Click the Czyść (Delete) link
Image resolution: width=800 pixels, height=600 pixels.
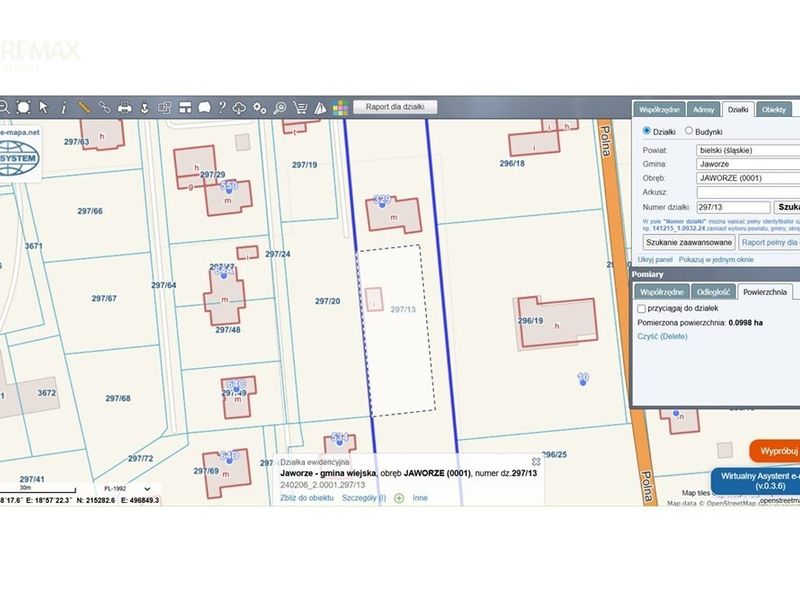click(x=662, y=336)
